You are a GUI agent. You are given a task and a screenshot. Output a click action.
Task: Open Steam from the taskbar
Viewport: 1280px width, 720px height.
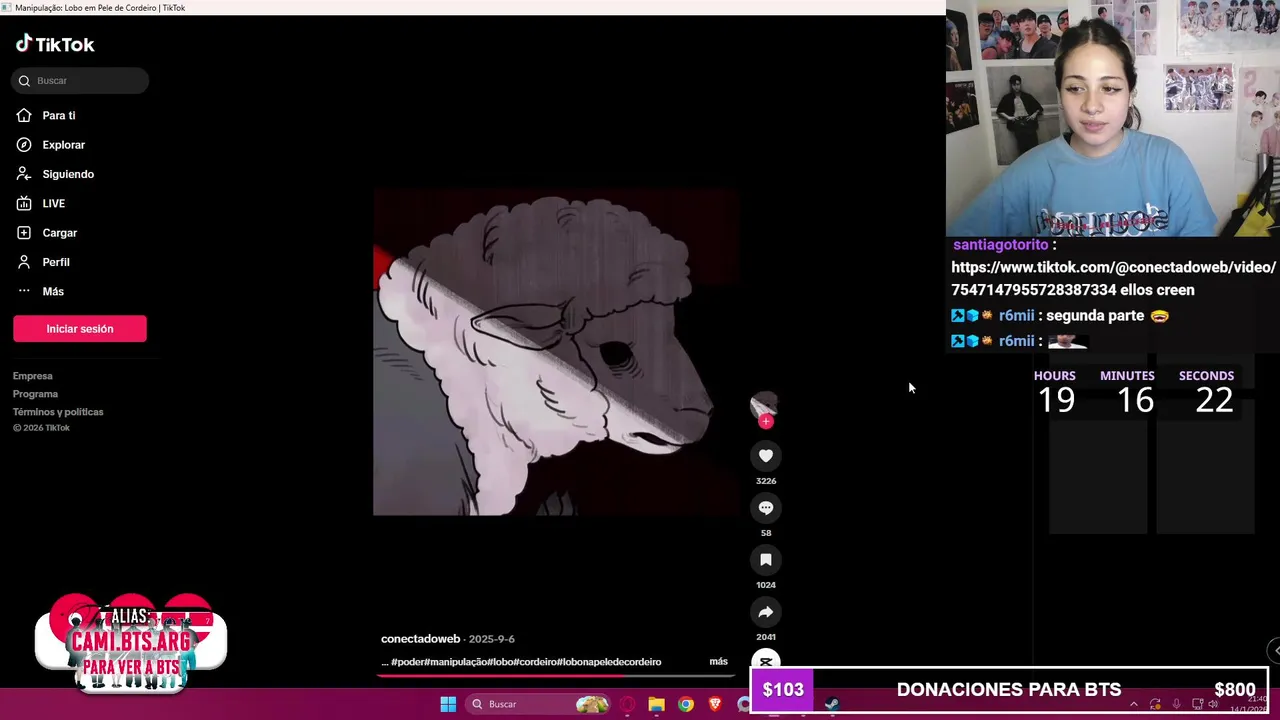(831, 704)
